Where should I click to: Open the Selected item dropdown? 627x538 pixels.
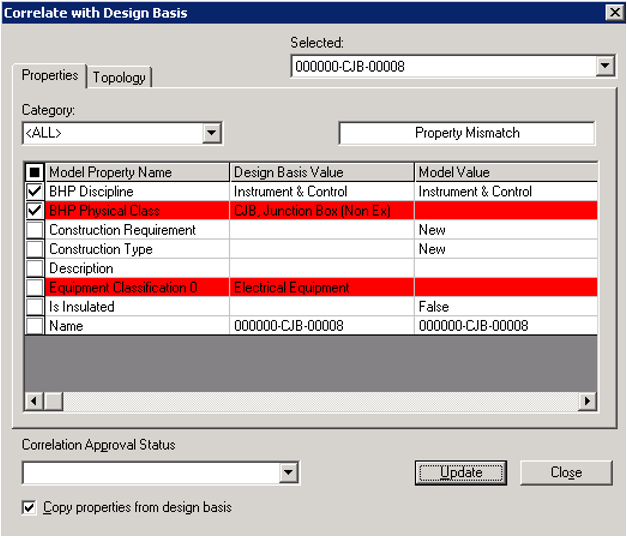pyautogui.click(x=605, y=67)
